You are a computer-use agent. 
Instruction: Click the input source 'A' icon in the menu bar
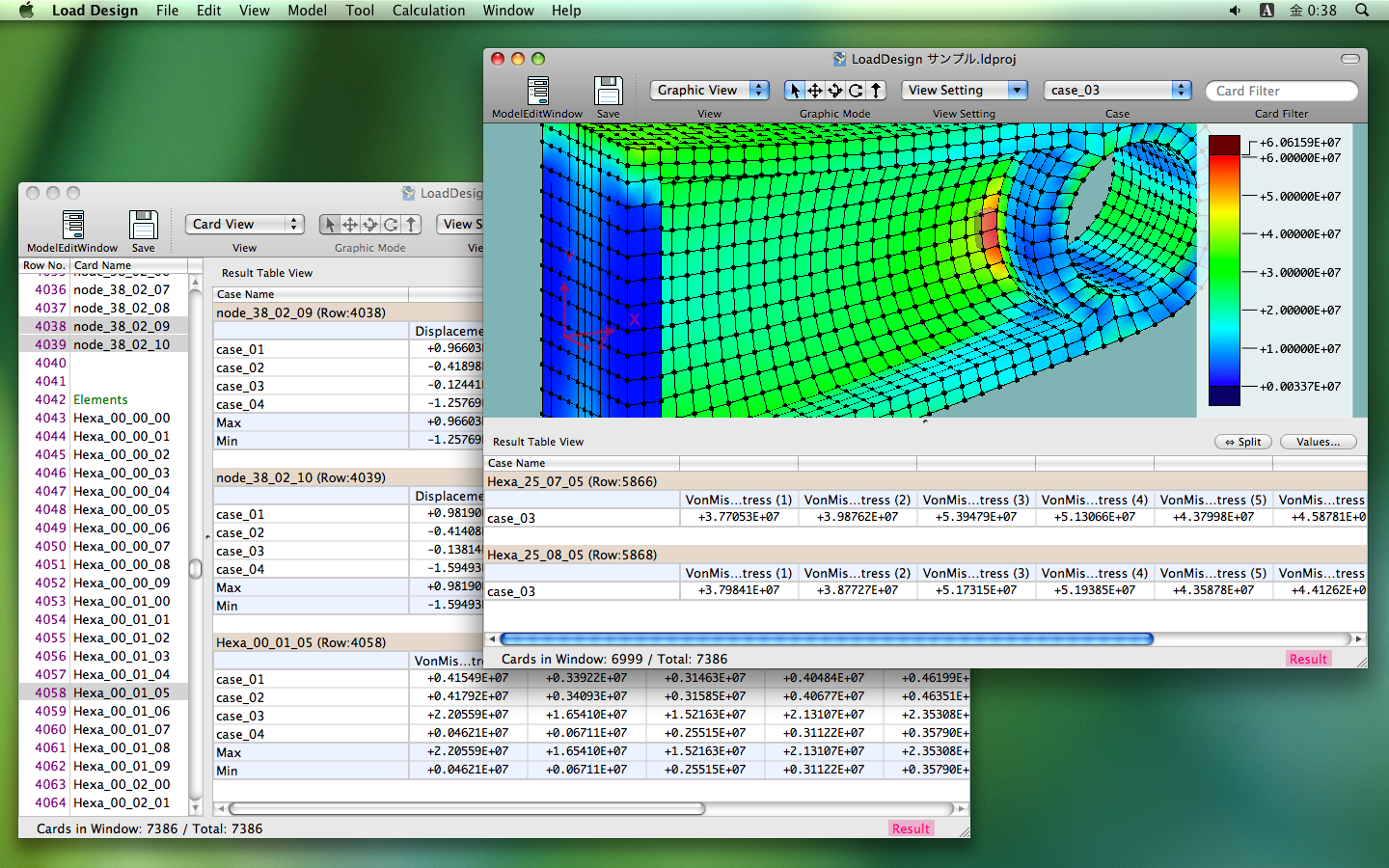pyautogui.click(x=1266, y=11)
